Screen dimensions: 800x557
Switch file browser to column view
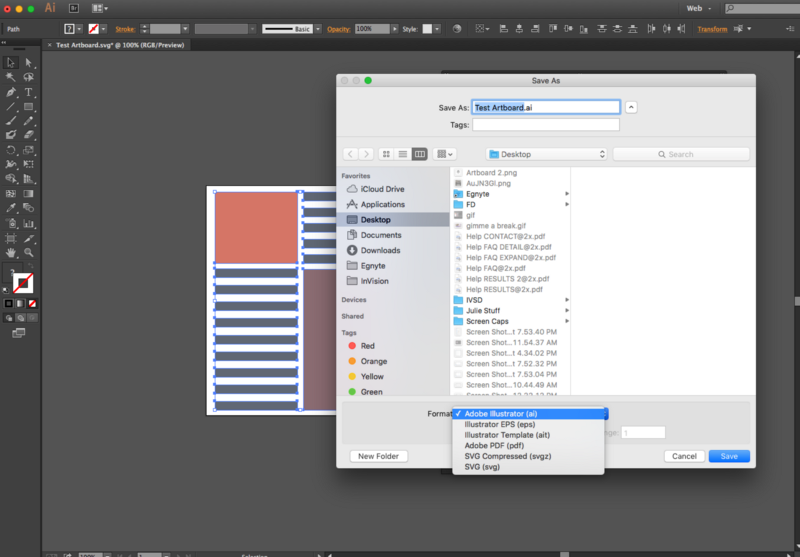click(x=419, y=154)
